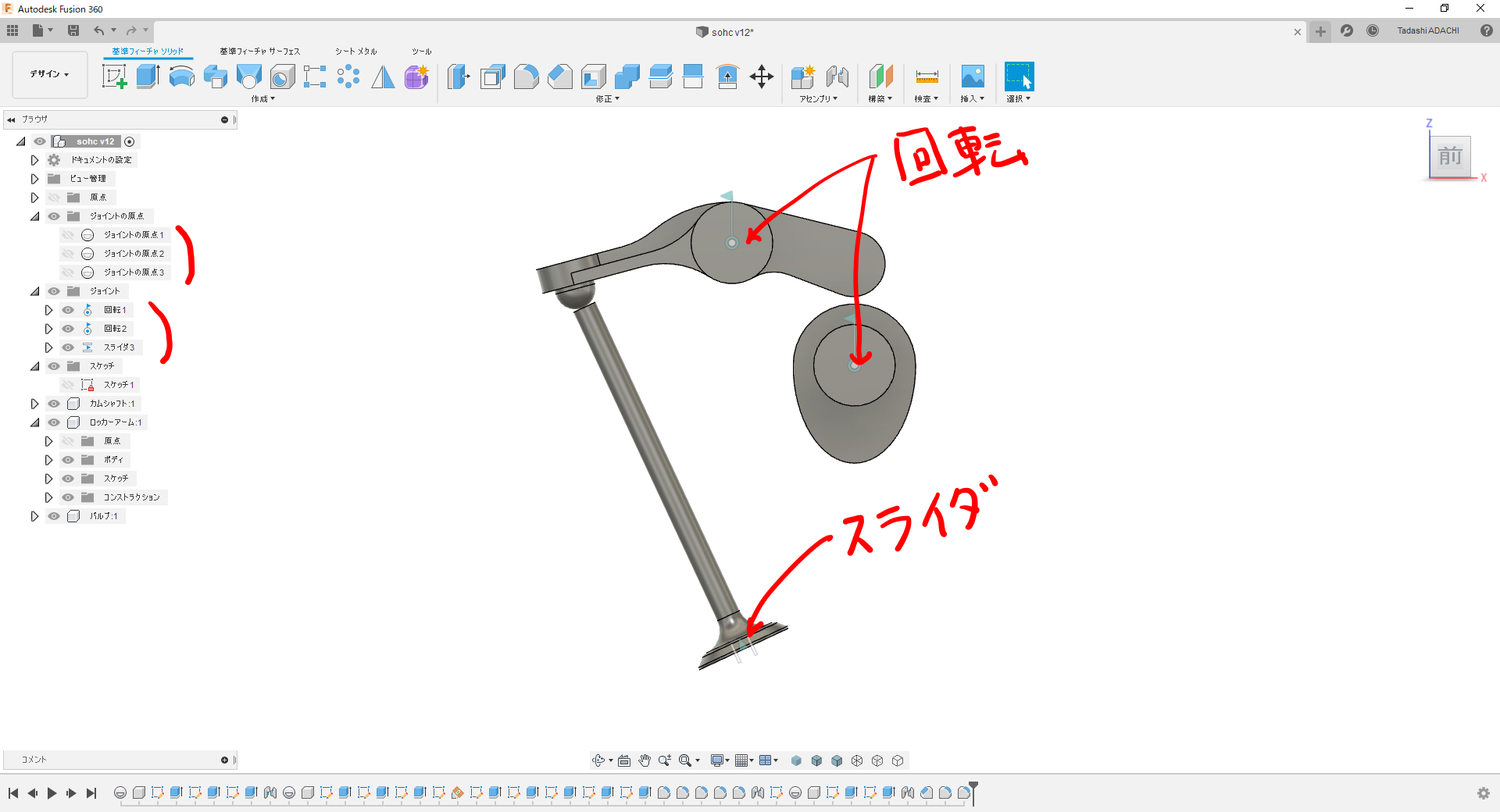Toggle visibility of sohc v12 root component
The width and height of the screenshot is (1500, 812).
[40, 141]
